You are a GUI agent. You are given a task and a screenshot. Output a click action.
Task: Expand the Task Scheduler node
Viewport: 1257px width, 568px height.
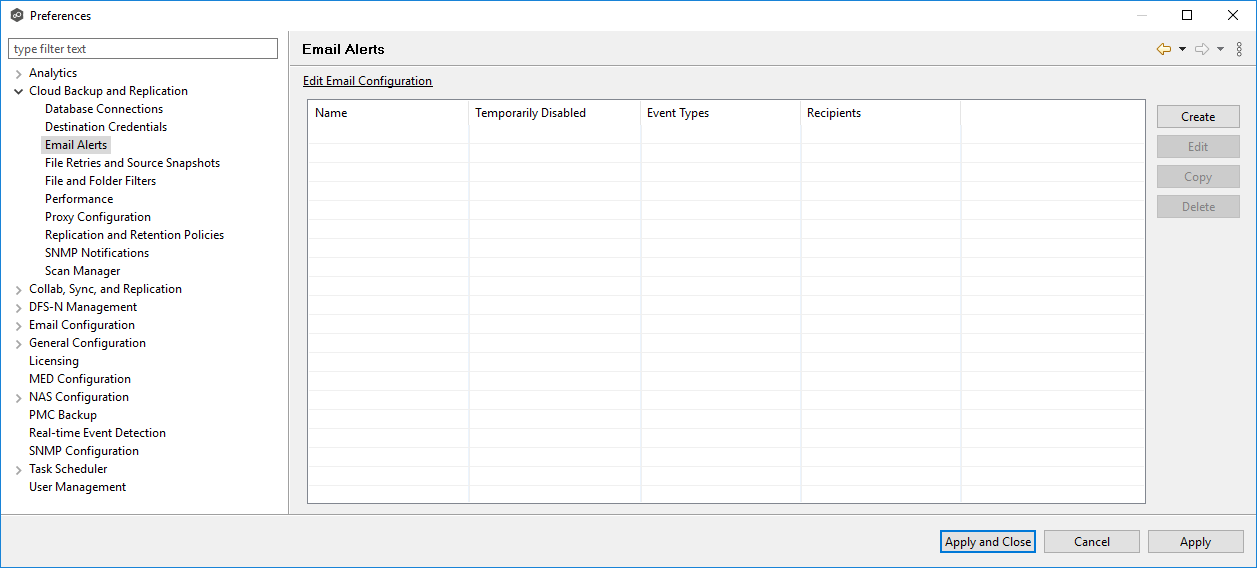(19, 469)
